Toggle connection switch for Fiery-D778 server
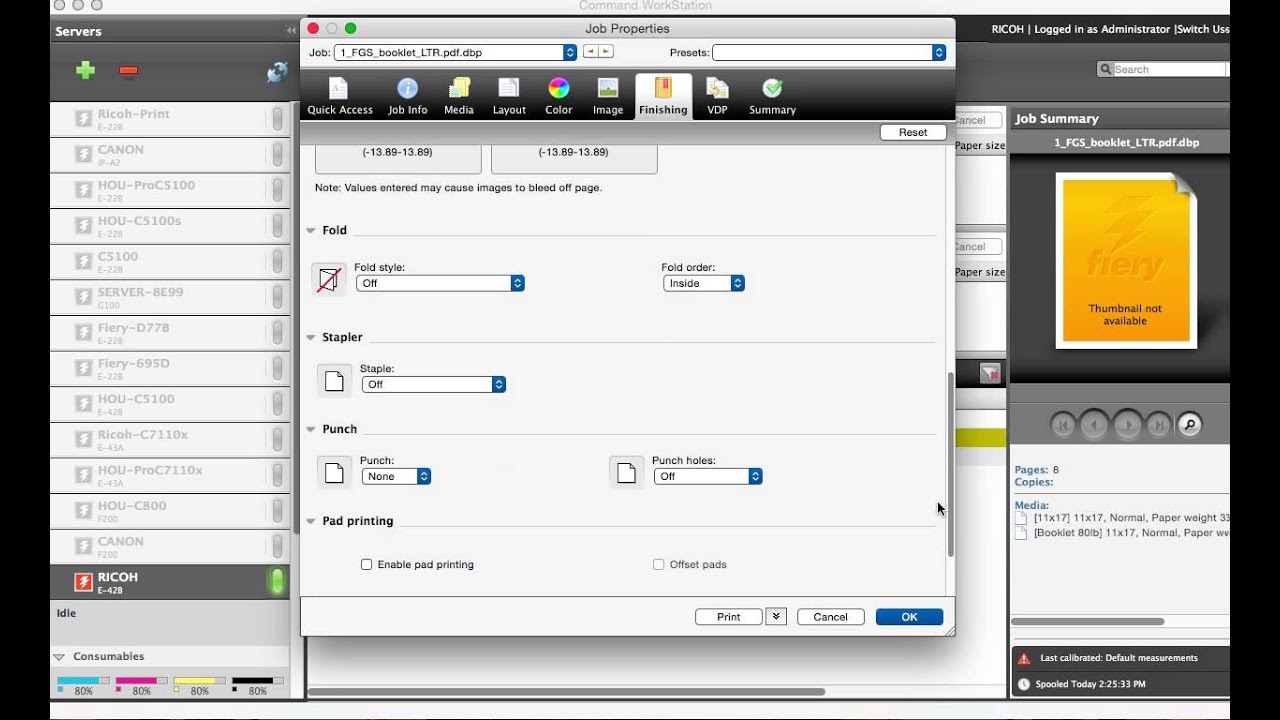 coord(277,333)
